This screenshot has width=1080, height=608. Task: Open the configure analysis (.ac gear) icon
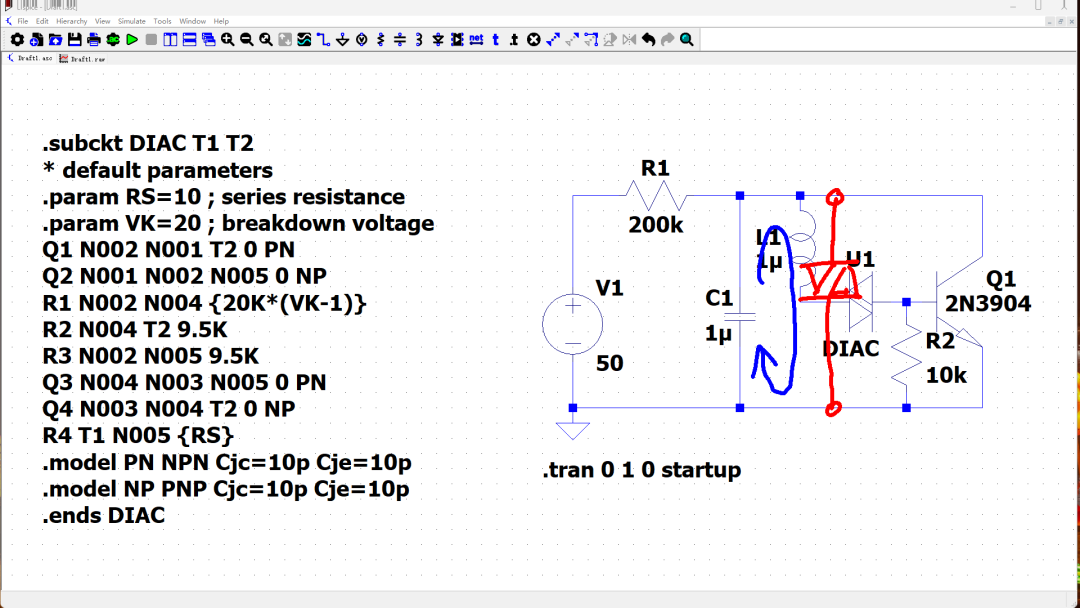(x=113, y=40)
